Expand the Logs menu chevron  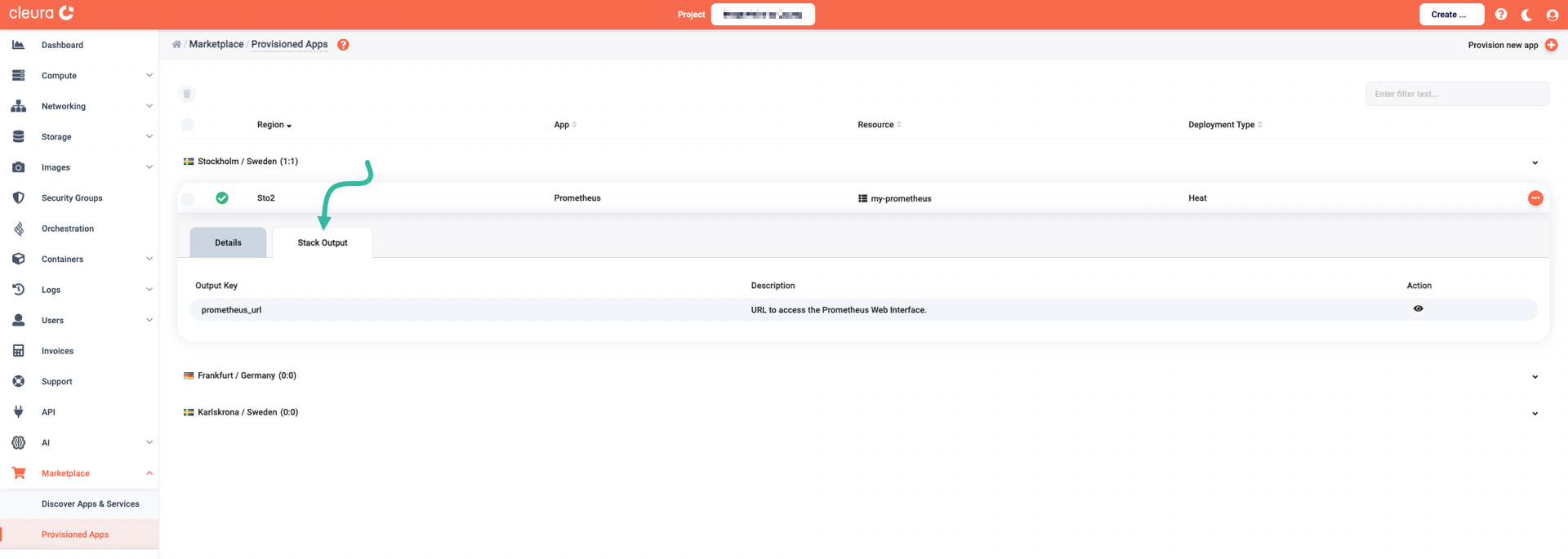pos(149,290)
